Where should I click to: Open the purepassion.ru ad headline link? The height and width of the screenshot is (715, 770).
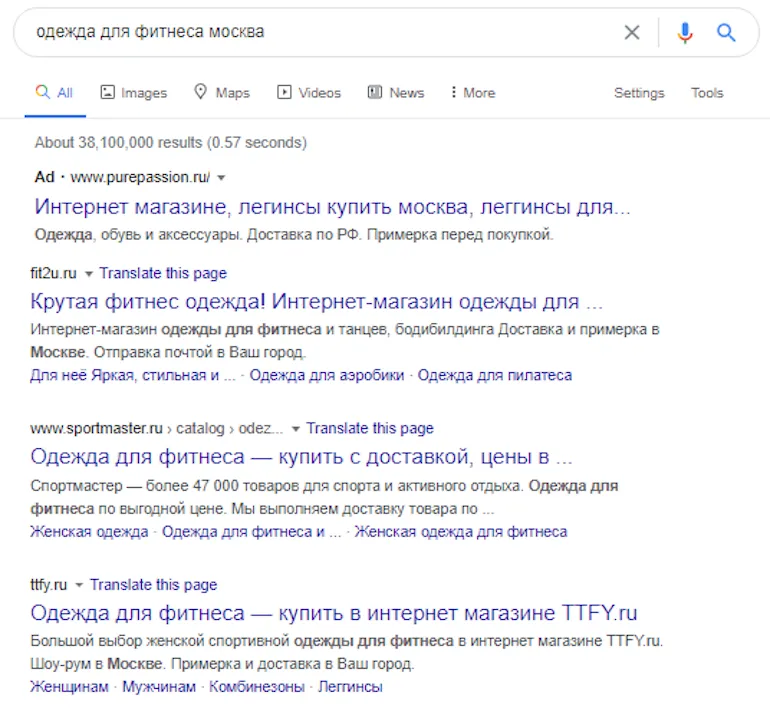click(332, 208)
